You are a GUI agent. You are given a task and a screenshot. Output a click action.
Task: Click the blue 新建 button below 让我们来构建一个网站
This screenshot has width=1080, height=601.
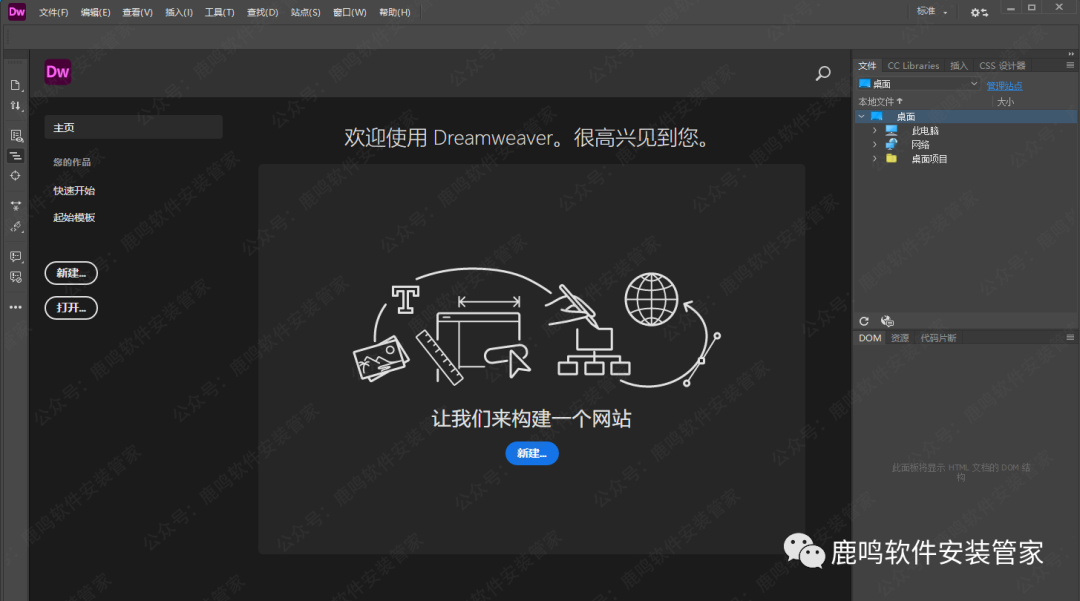point(531,453)
